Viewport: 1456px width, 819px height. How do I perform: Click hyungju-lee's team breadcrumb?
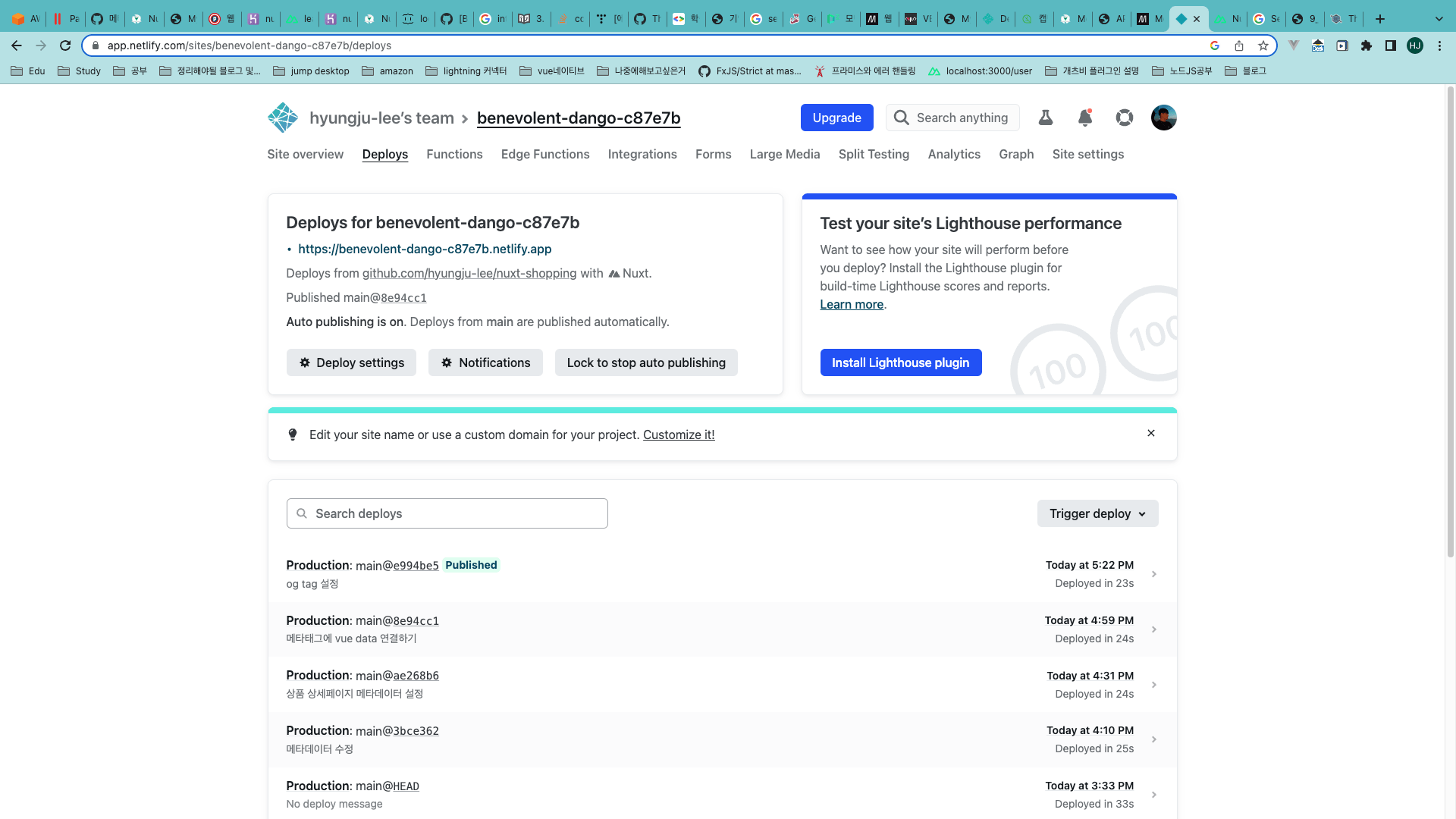click(381, 118)
